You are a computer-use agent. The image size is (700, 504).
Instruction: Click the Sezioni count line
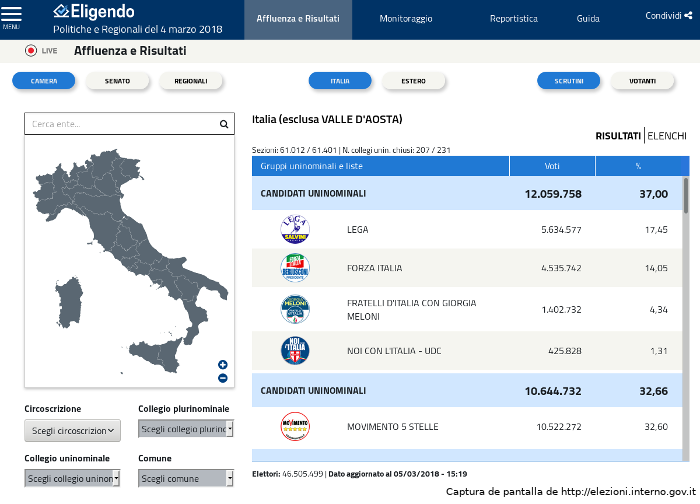click(351, 150)
